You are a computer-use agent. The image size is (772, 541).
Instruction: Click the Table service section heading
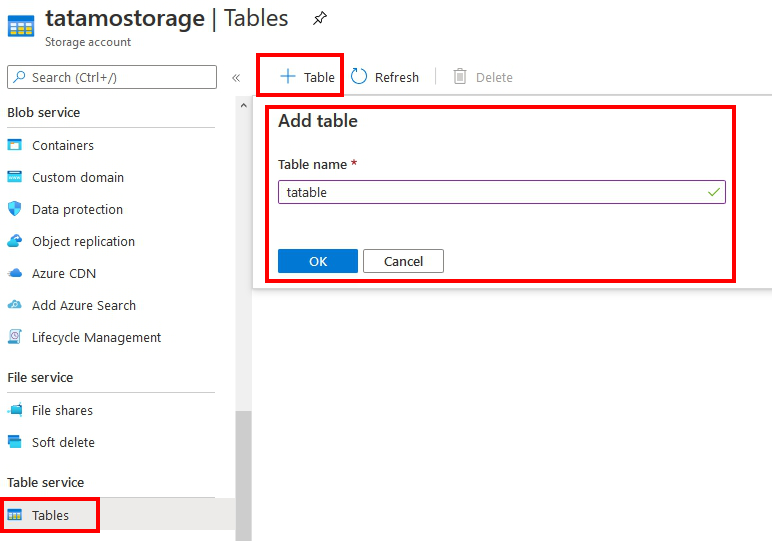pyautogui.click(x=45, y=482)
